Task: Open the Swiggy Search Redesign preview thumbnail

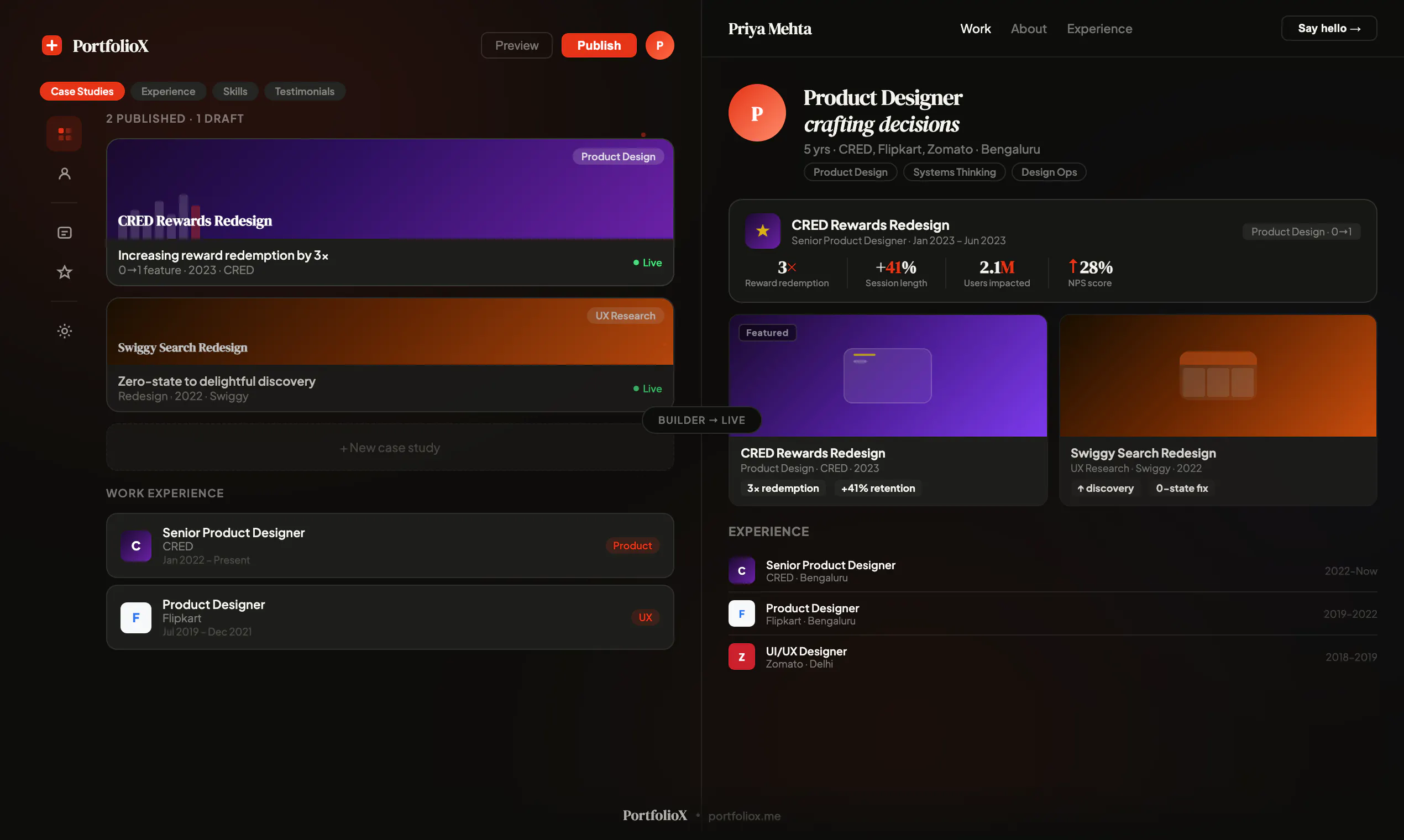Action: [1218, 376]
